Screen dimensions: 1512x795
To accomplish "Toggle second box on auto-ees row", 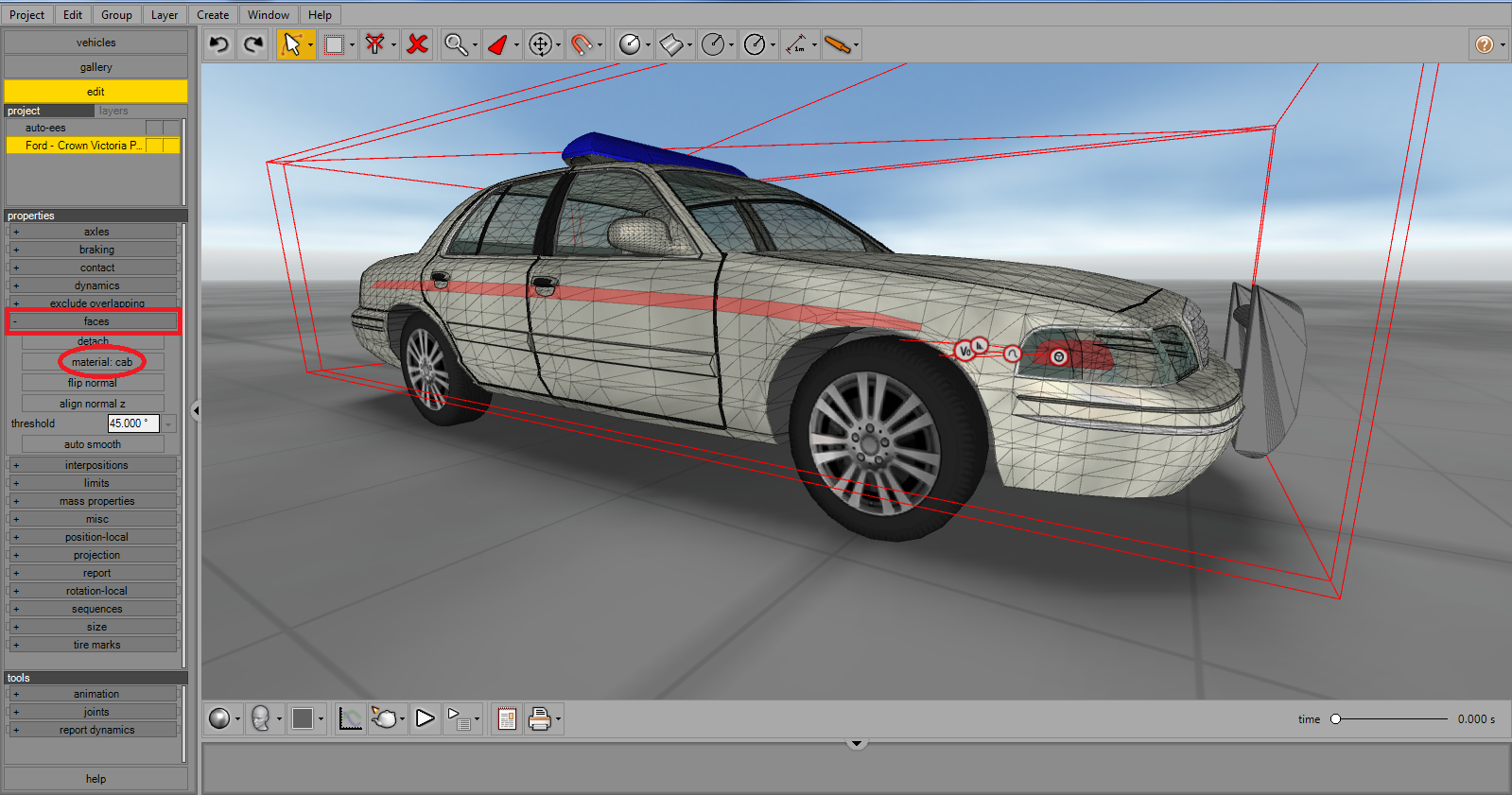I will tap(170, 128).
